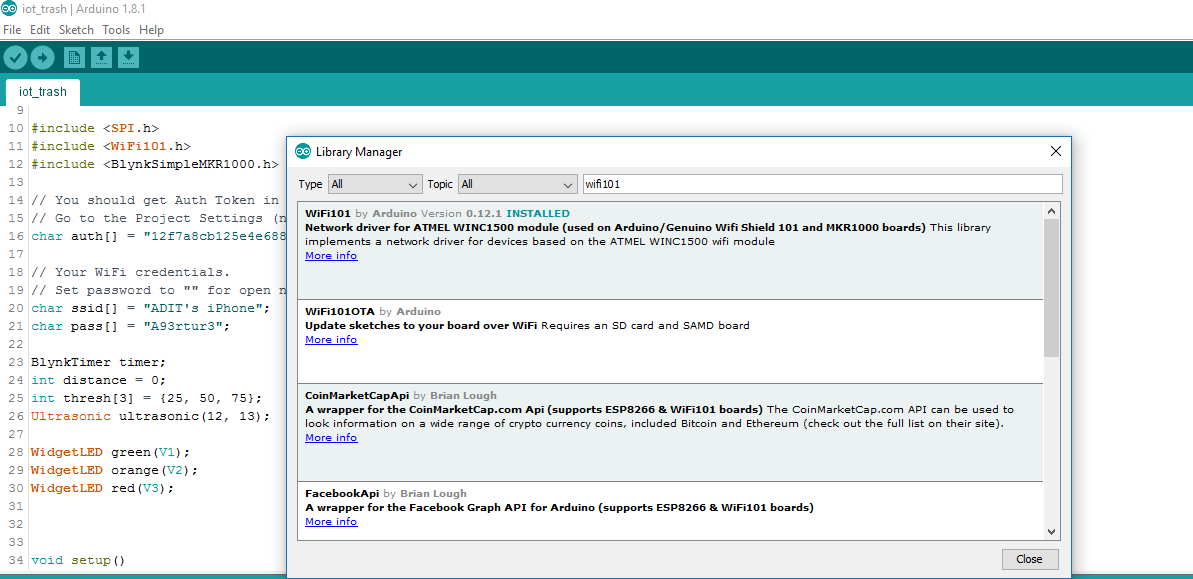This screenshot has width=1193, height=579.
Task: Click the ssid line 'ADIT's iPhone'
Action: (x=151, y=308)
